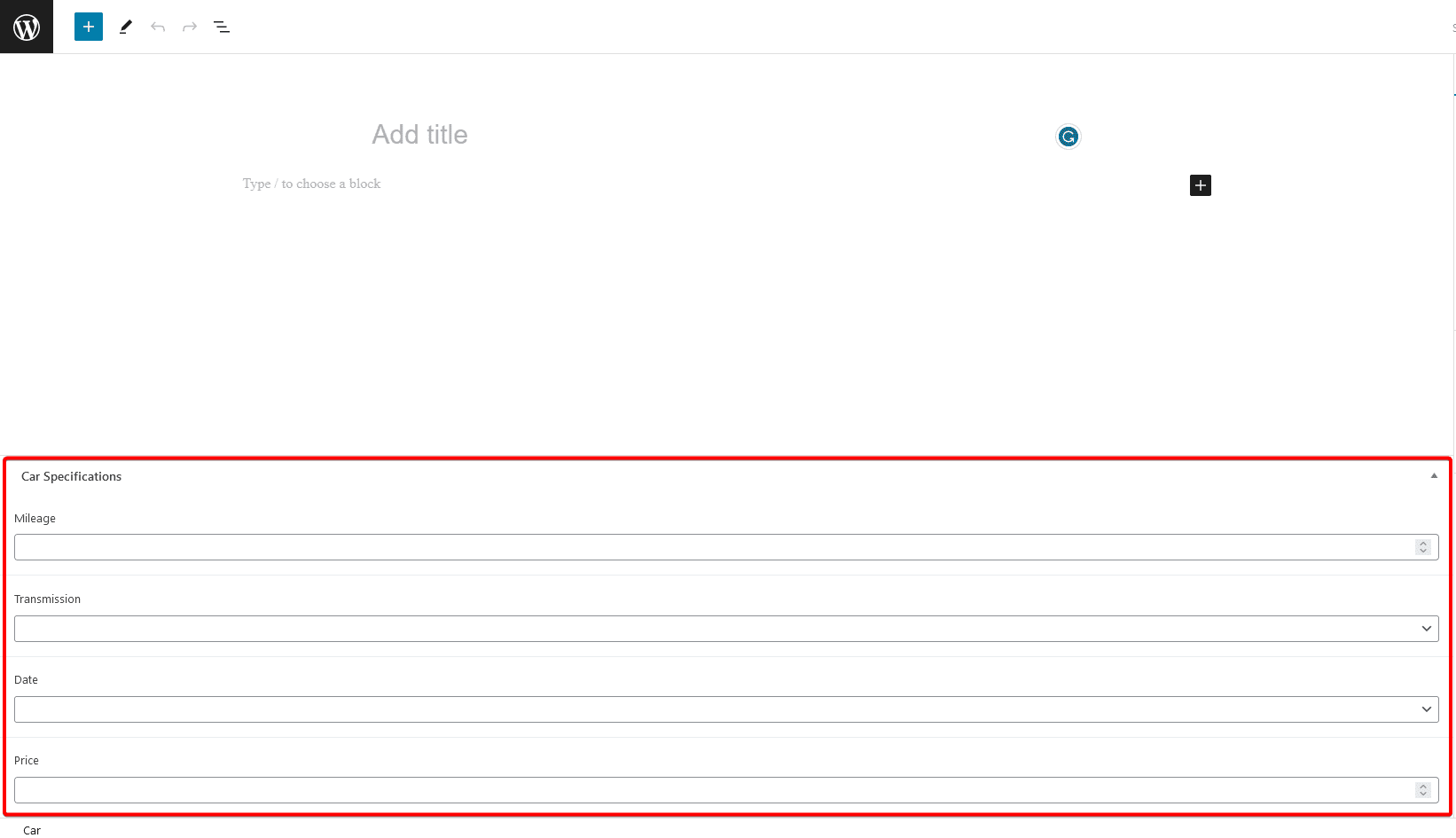The width and height of the screenshot is (1456, 838).
Task: Collapse the Car Specifications panel arrow
Action: [1433, 475]
